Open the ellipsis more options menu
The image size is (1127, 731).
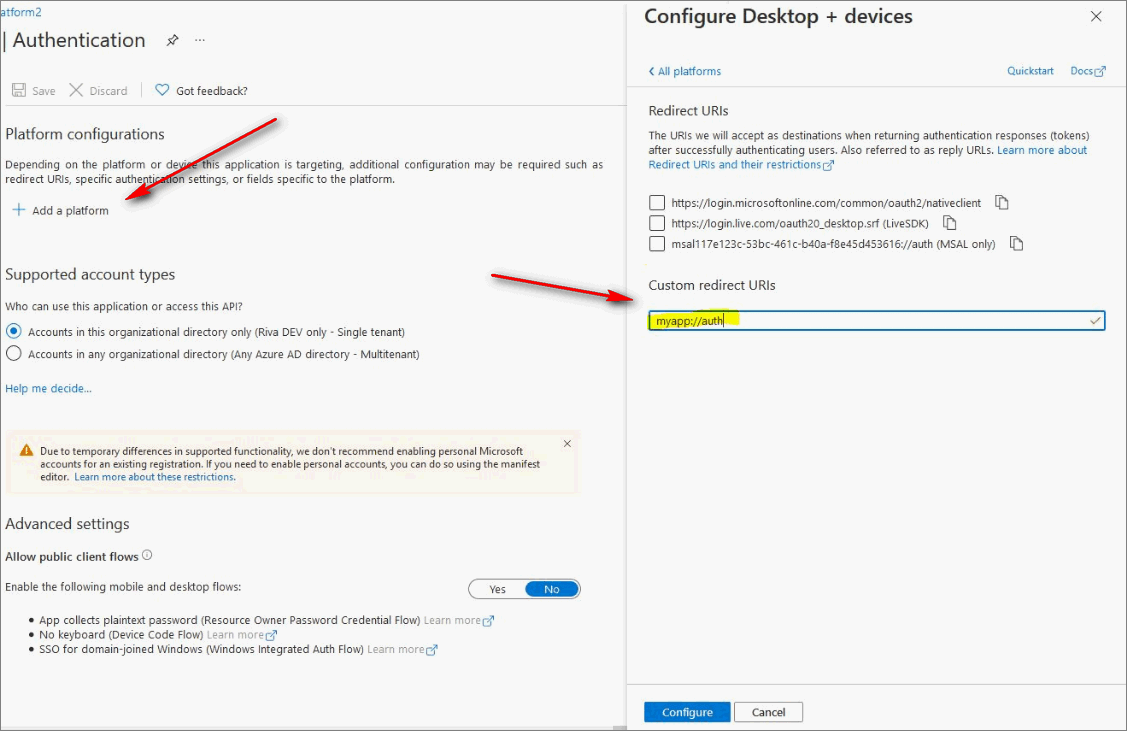click(200, 40)
